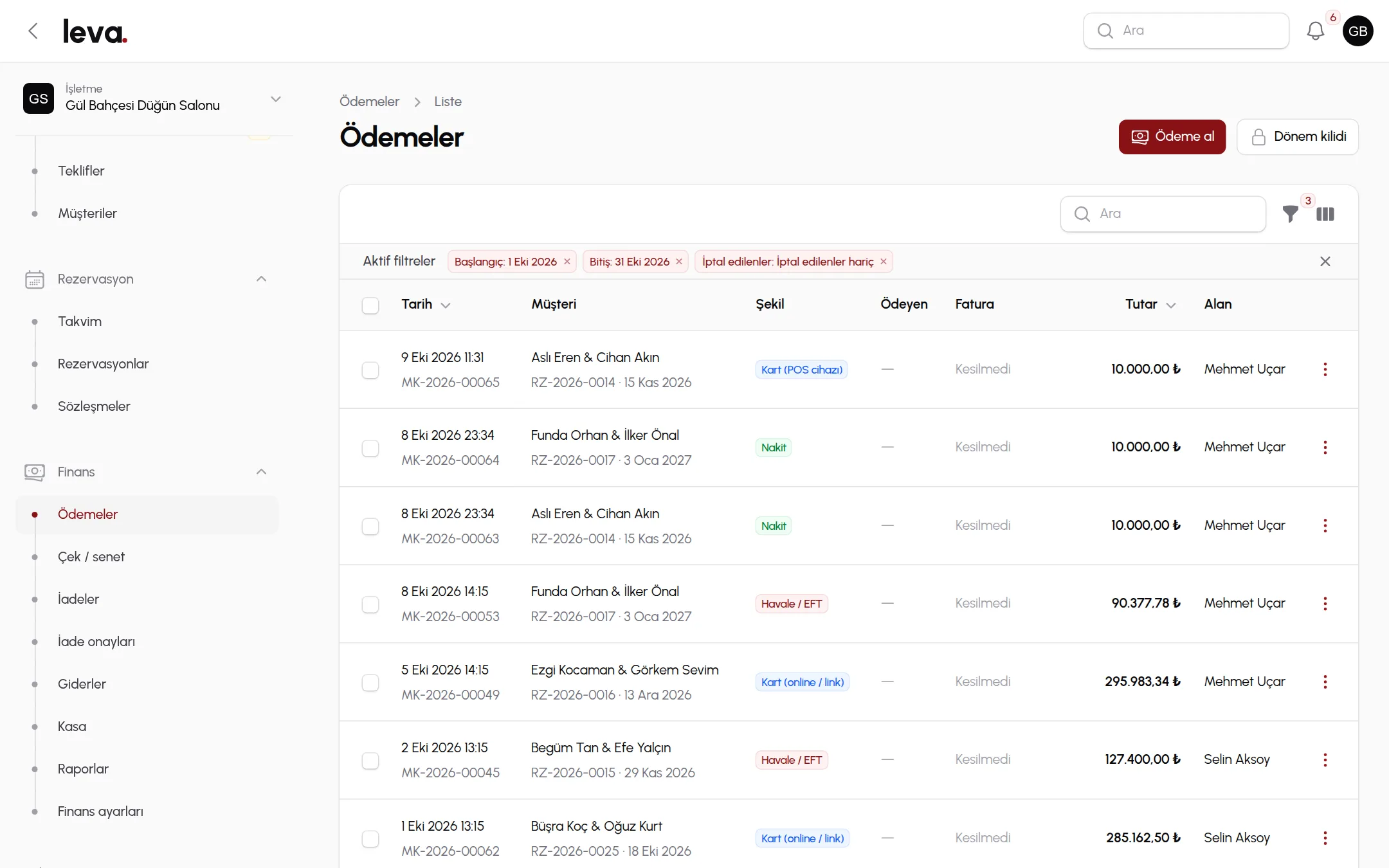
Task: Open row actions for MK-2026-00045
Action: [1325, 760]
